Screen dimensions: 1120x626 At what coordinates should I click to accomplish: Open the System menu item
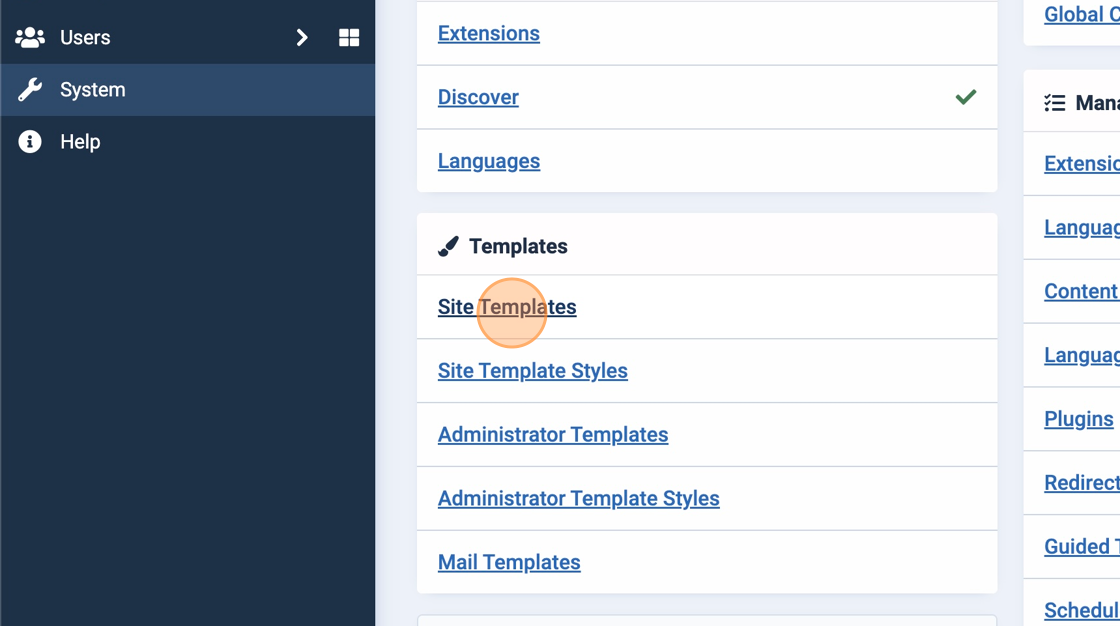coord(93,90)
